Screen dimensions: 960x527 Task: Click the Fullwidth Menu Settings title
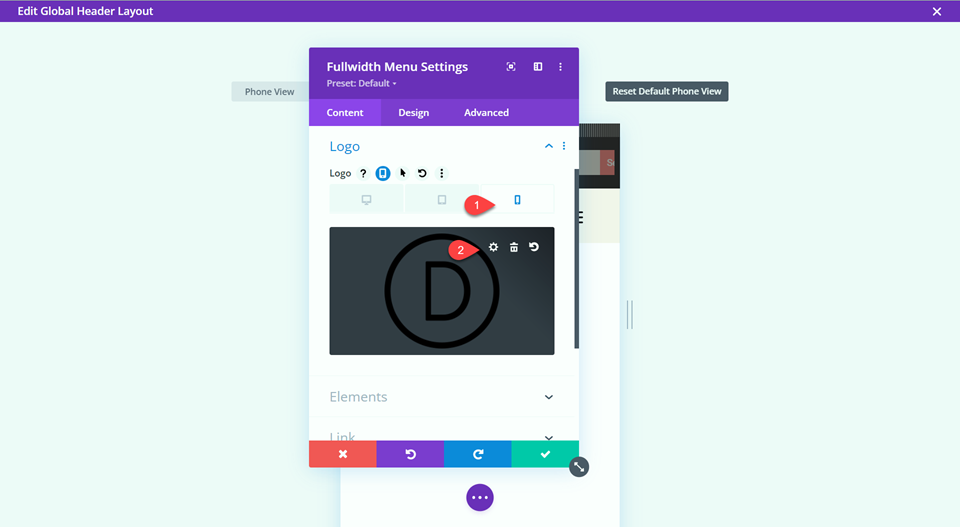coord(397,67)
